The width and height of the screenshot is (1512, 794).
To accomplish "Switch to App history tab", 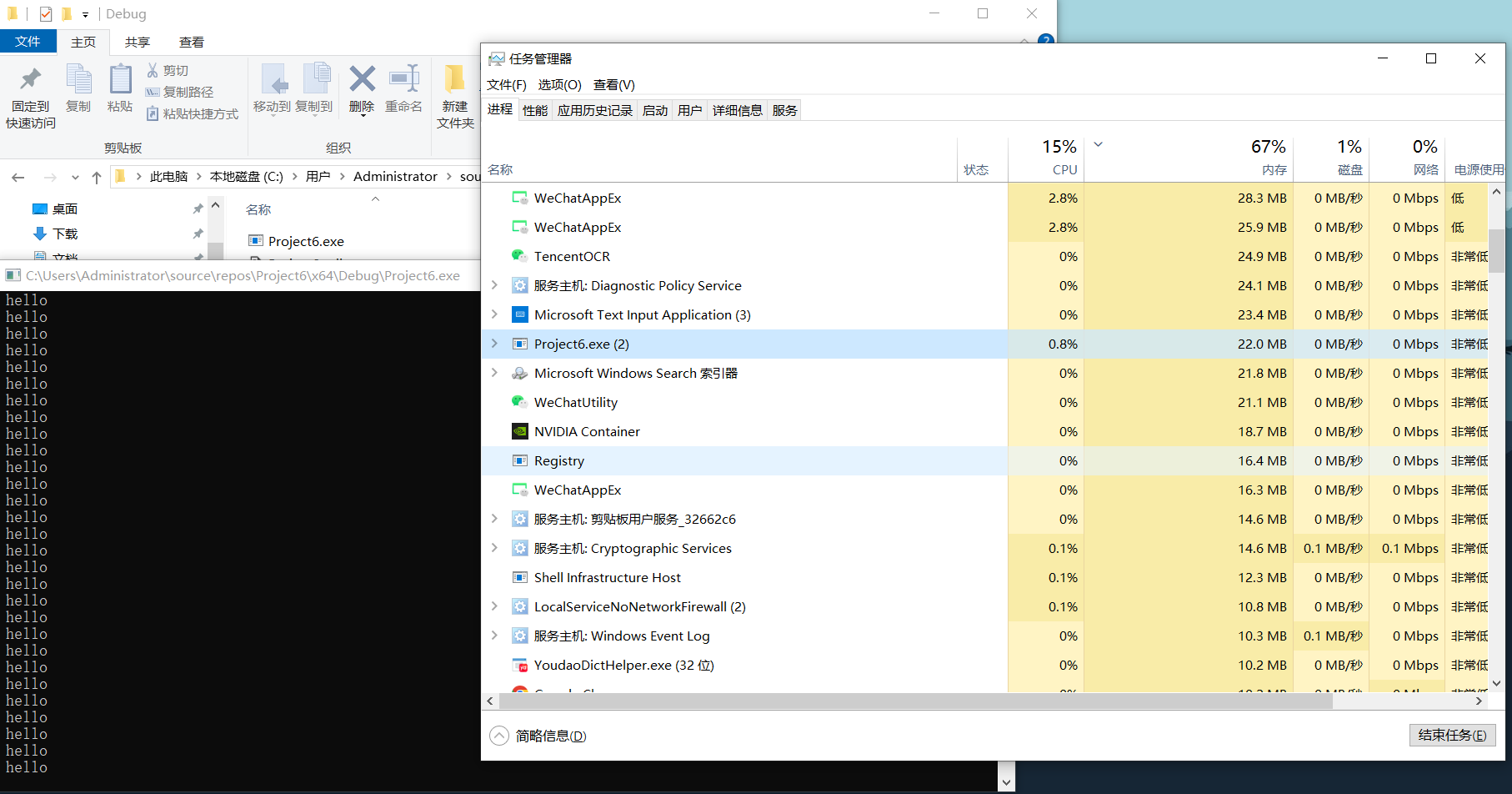I will point(595,110).
